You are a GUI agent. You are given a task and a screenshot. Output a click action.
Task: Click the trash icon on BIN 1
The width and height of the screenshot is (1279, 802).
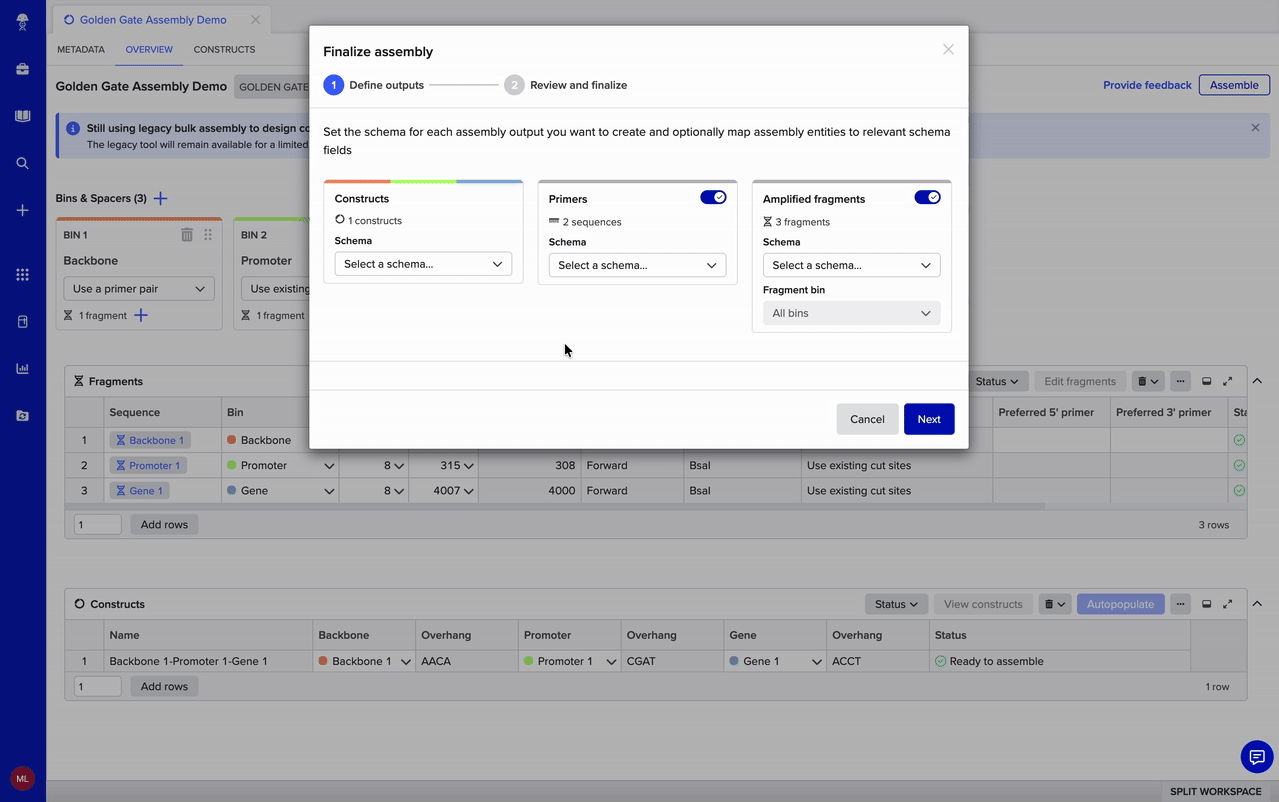[x=186, y=234]
